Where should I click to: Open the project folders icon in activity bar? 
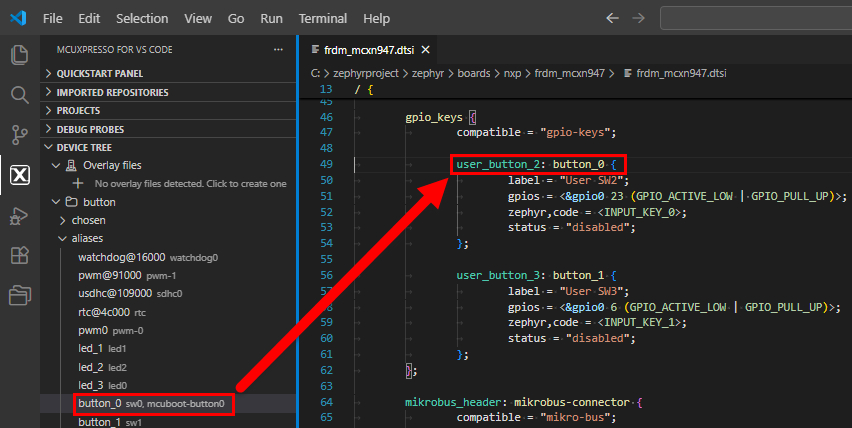point(20,295)
